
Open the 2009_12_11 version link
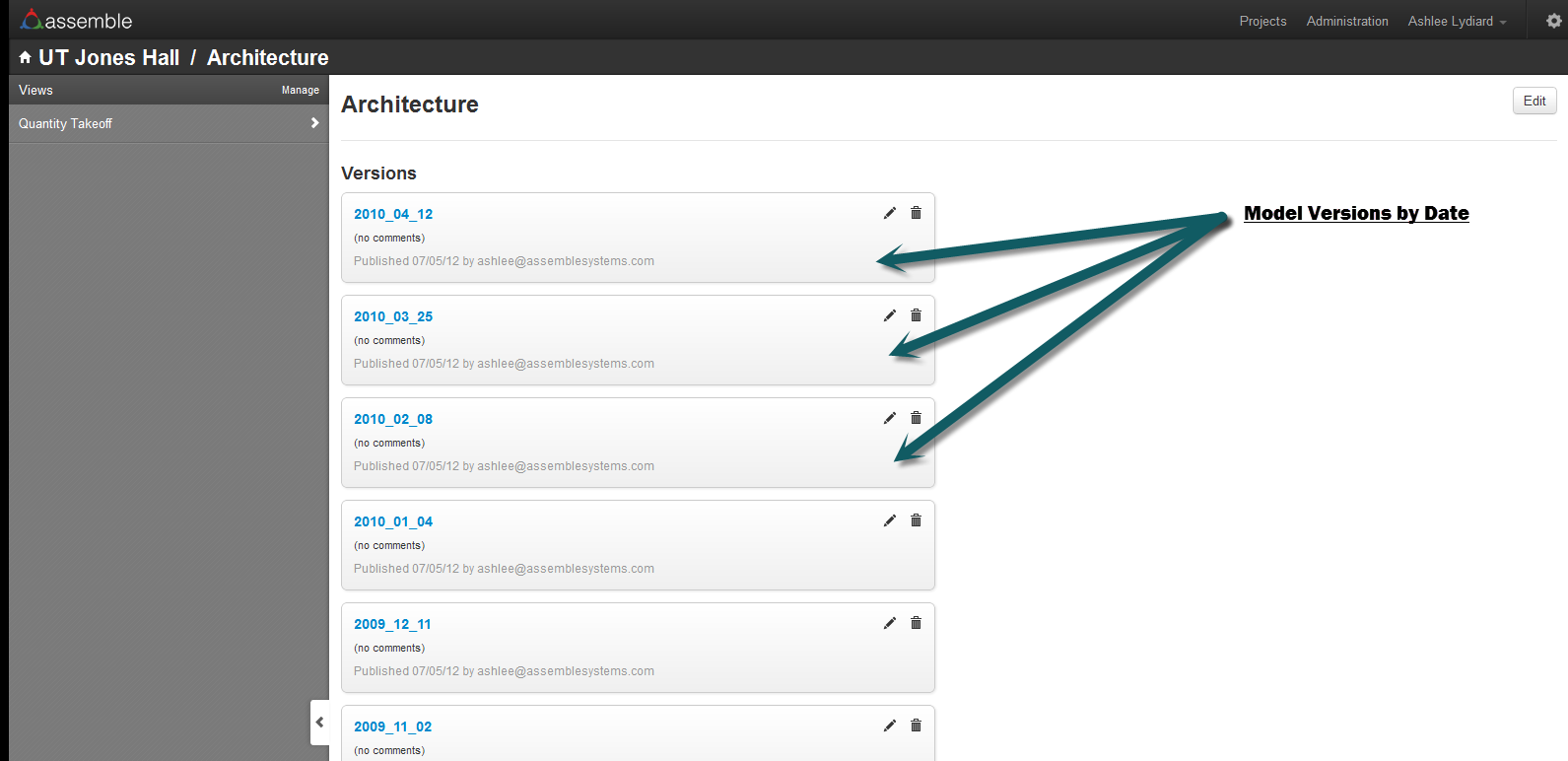pos(392,624)
